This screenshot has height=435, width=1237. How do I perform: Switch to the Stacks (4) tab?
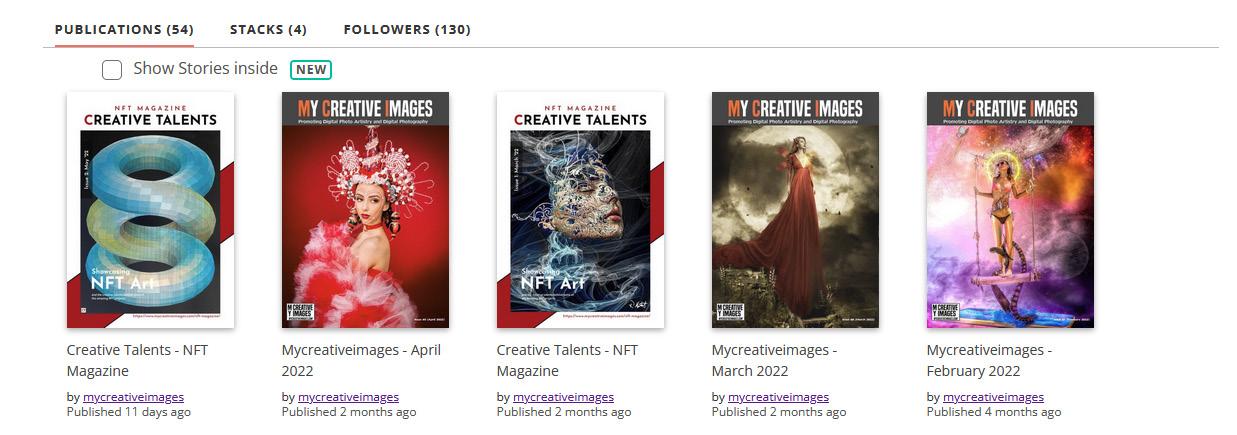click(x=268, y=29)
